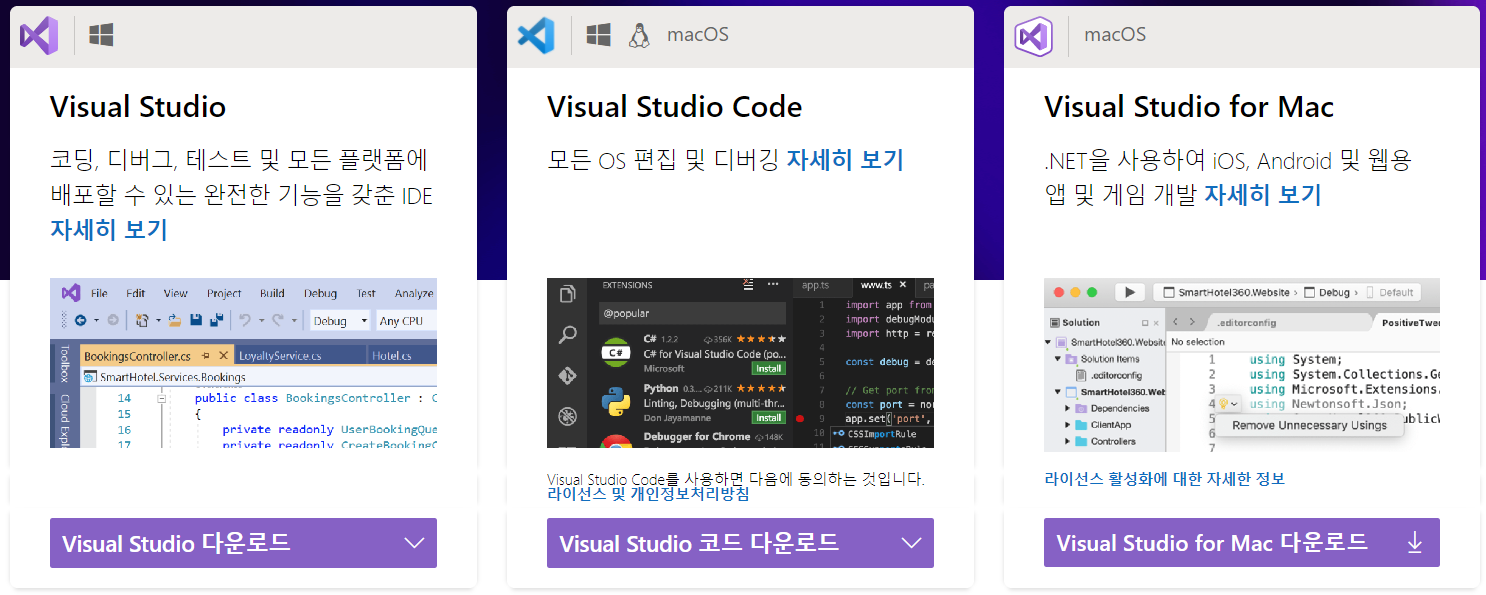Click Any CPU dropdown in VS screenshot
This screenshot has height=595, width=1486.
tap(405, 321)
